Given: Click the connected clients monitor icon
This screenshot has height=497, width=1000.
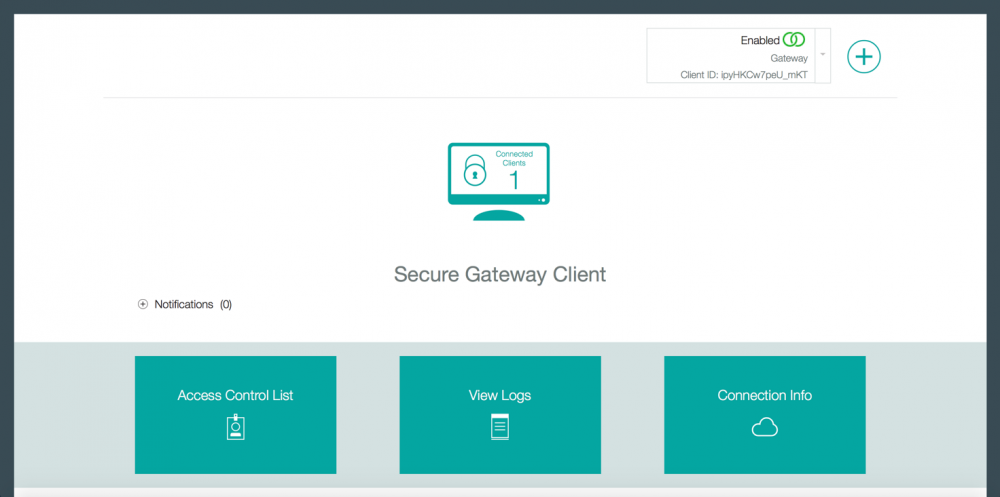Looking at the screenshot, I should pyautogui.click(x=499, y=182).
